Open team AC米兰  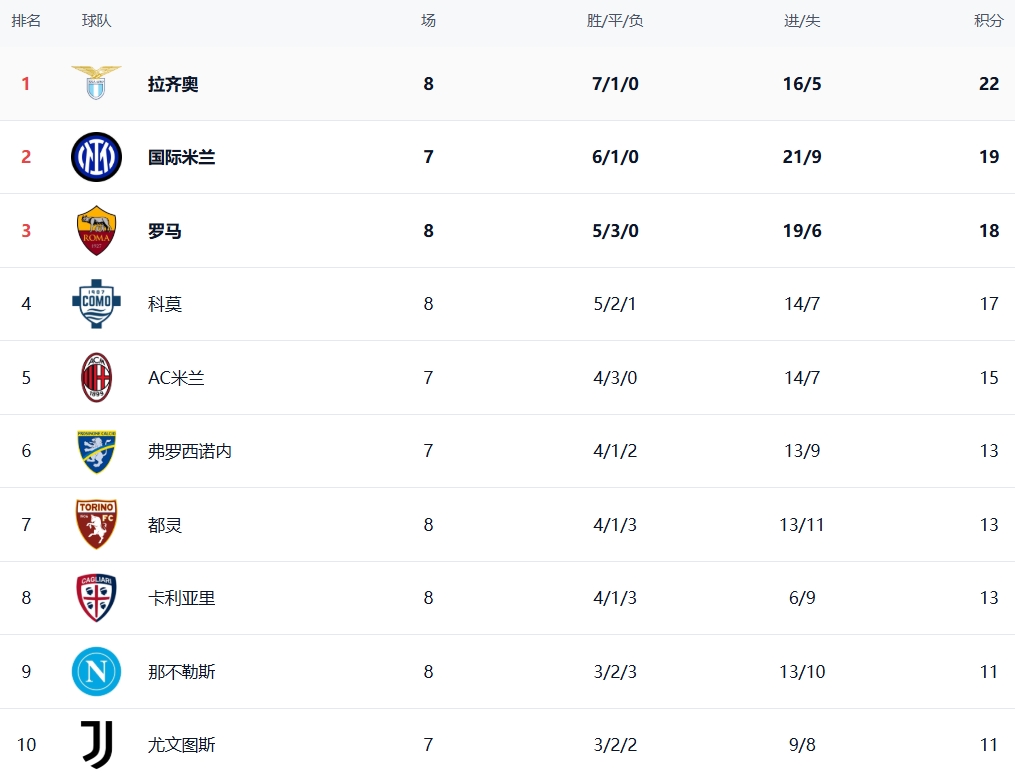[176, 378]
